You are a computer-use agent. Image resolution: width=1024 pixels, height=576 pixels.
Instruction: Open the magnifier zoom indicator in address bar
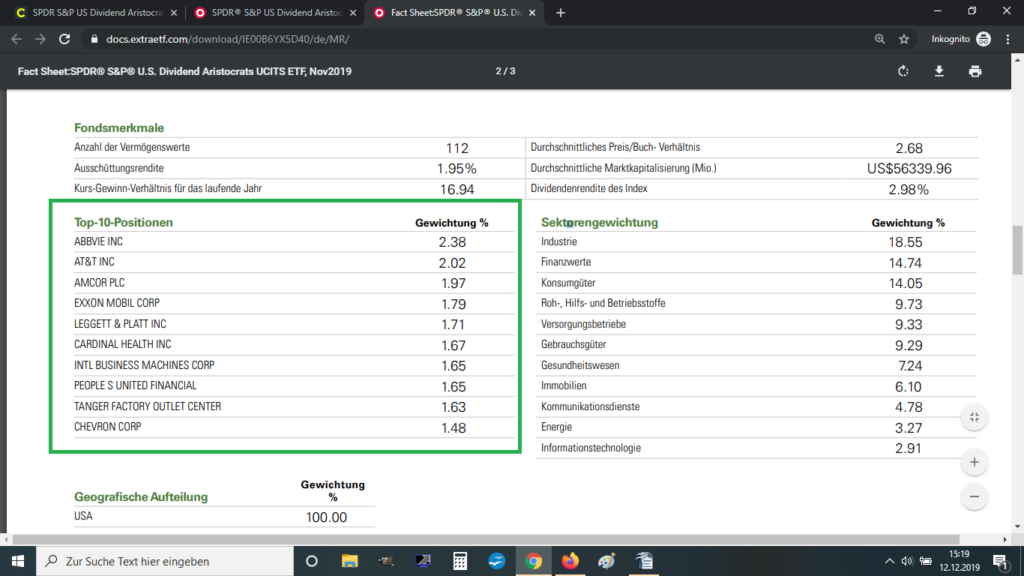[x=880, y=39]
